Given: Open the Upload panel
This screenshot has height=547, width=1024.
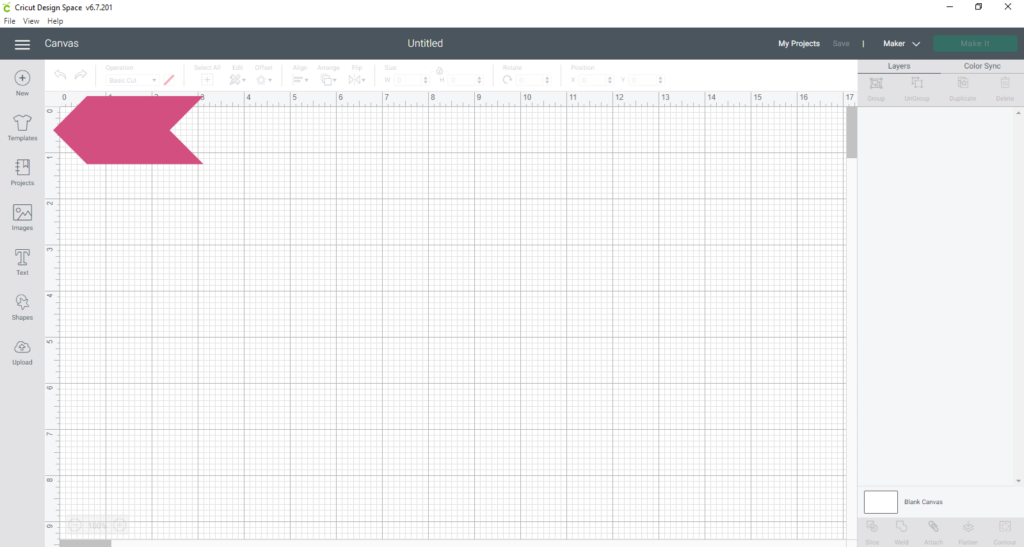Looking at the screenshot, I should [22, 352].
